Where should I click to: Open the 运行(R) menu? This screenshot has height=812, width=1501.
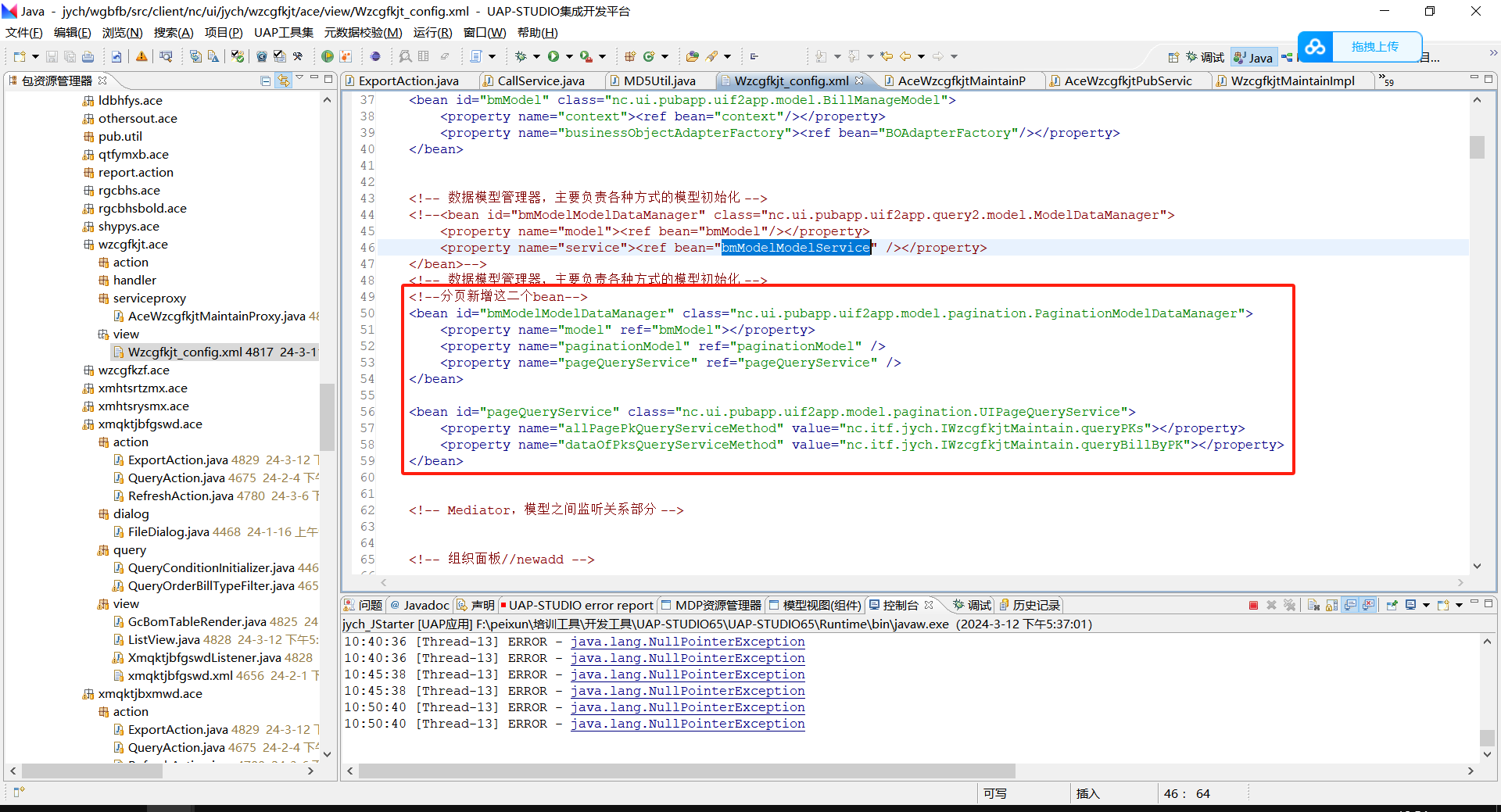[x=432, y=32]
